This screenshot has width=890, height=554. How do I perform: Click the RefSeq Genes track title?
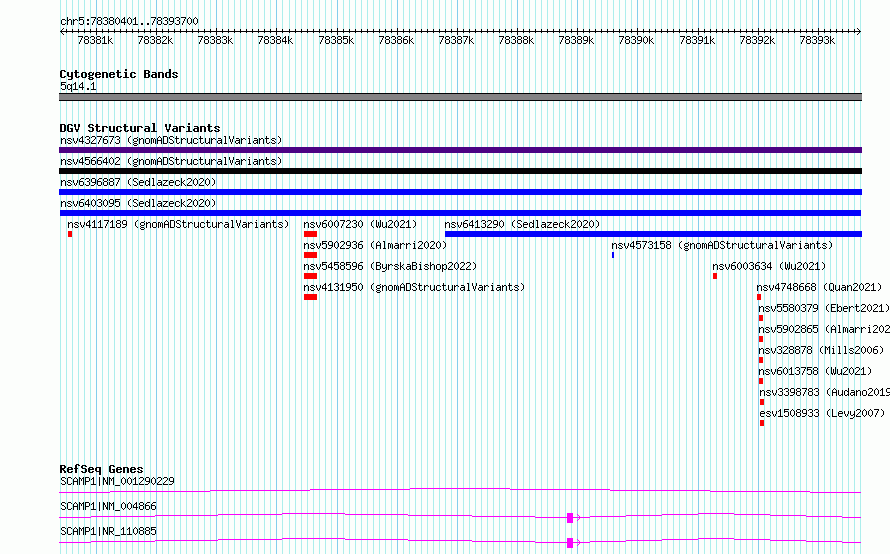101,469
